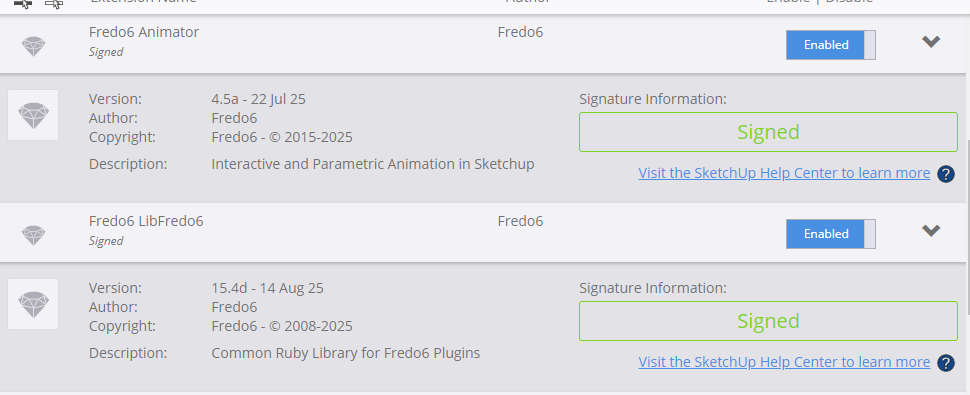The height and width of the screenshot is (395, 970).
Task: Select the Fredo6 LibFredo6 extension name
Action: click(146, 221)
